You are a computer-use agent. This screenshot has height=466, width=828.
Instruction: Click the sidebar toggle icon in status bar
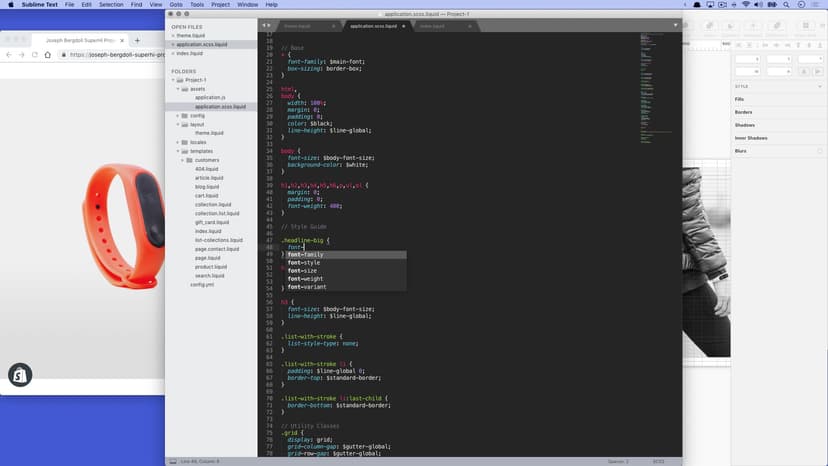(172, 461)
